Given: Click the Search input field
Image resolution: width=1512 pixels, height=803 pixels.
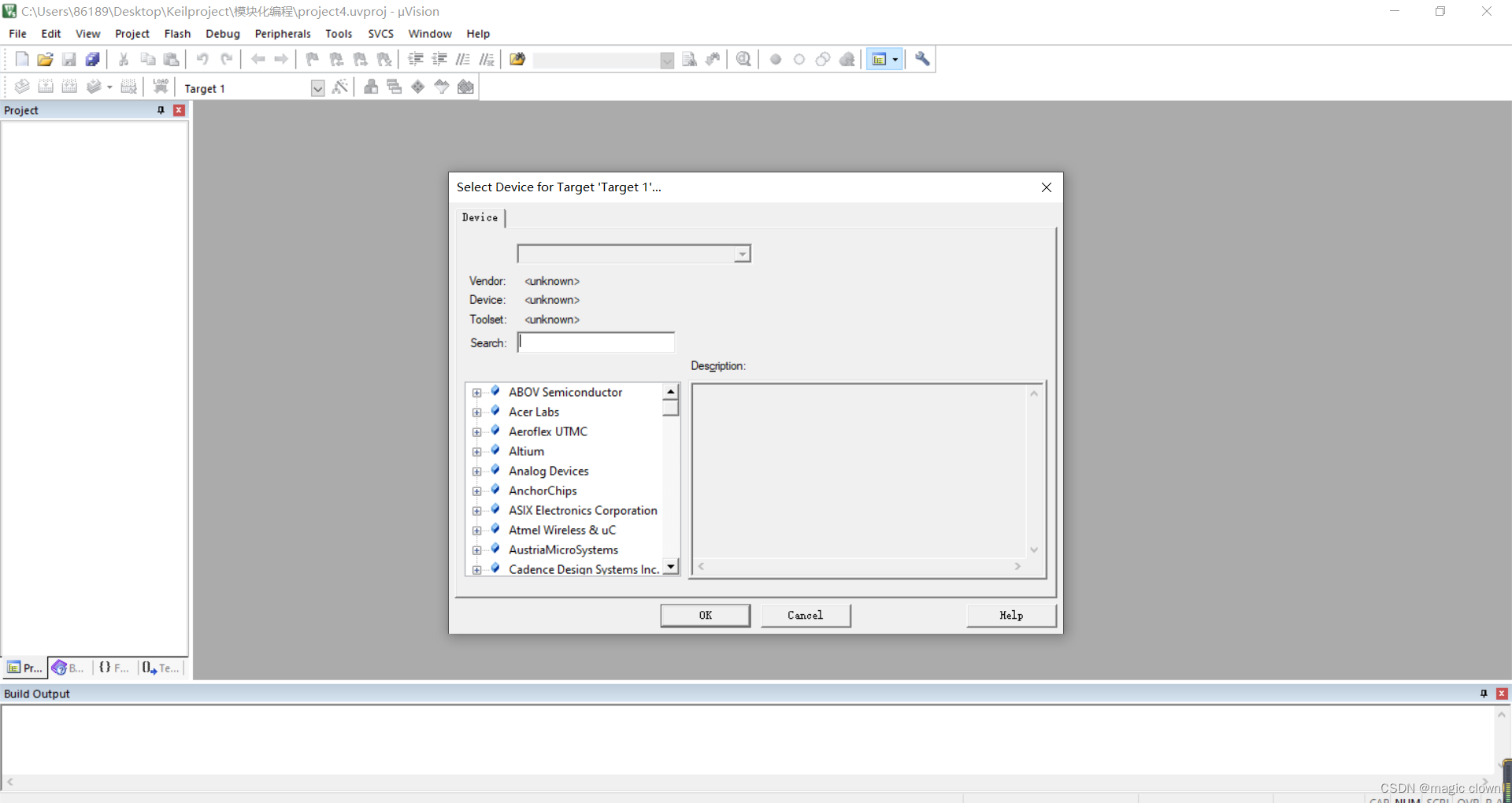Looking at the screenshot, I should pyautogui.click(x=596, y=342).
